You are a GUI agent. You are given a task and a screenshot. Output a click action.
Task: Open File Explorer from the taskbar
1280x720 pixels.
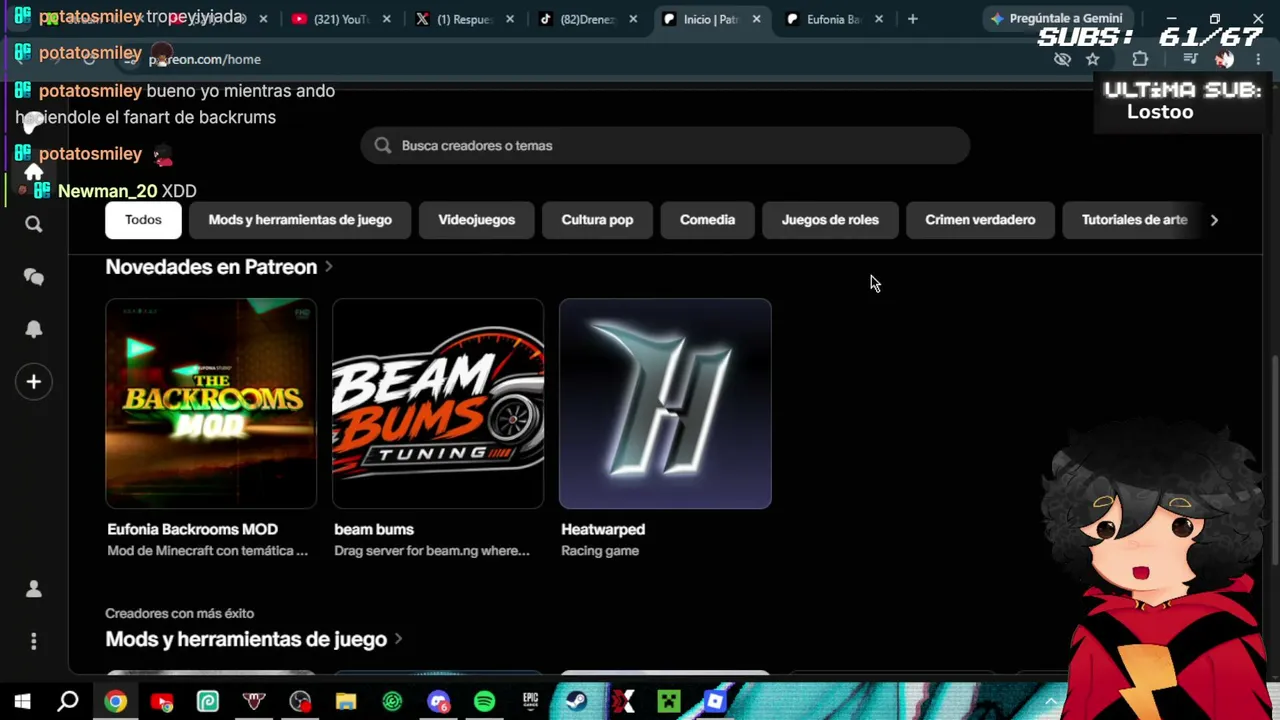click(x=346, y=702)
